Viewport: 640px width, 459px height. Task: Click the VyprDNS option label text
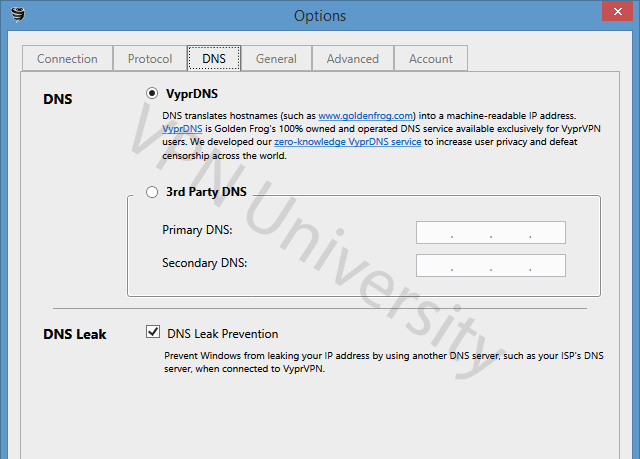(192, 94)
